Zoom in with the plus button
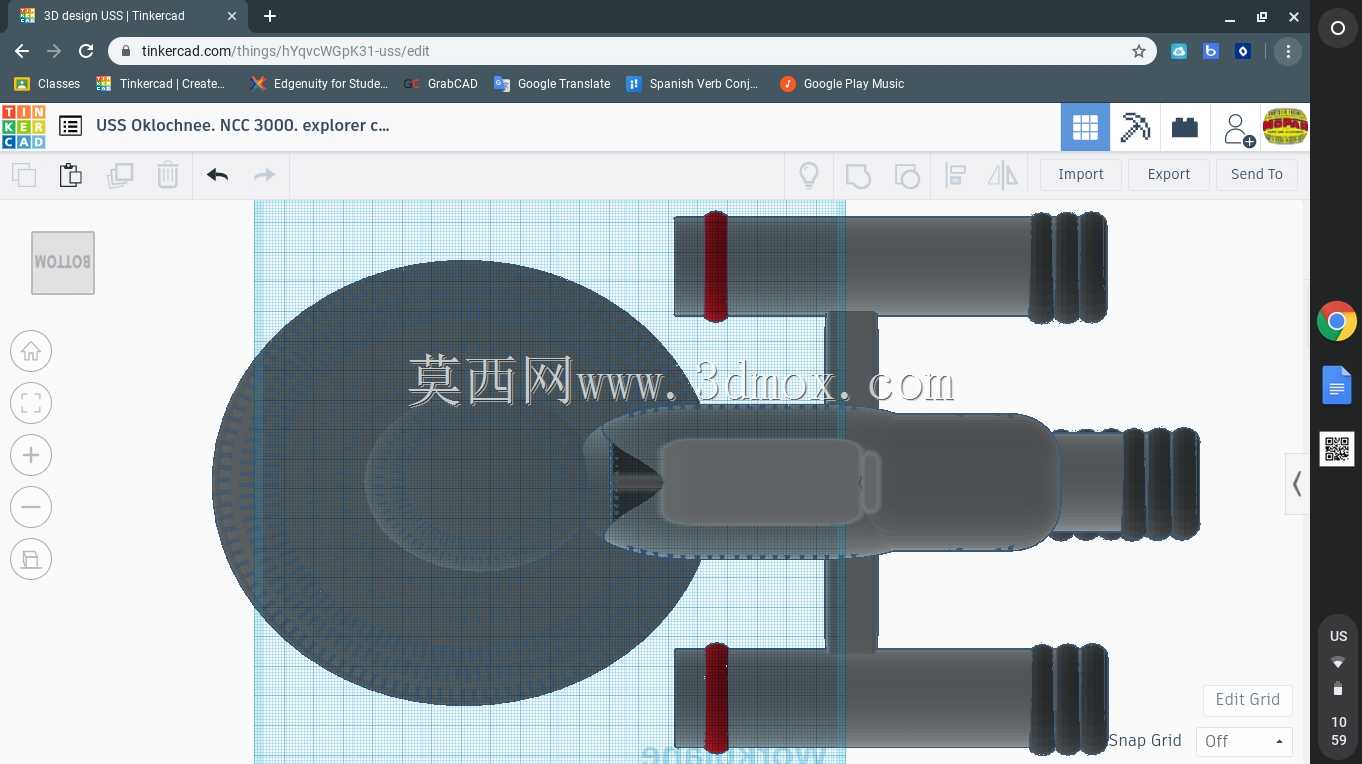Viewport: 1362px width, 764px height. pyautogui.click(x=31, y=455)
